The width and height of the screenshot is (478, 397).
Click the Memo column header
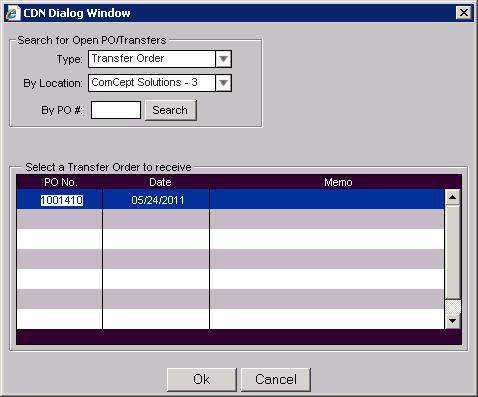pyautogui.click(x=338, y=182)
